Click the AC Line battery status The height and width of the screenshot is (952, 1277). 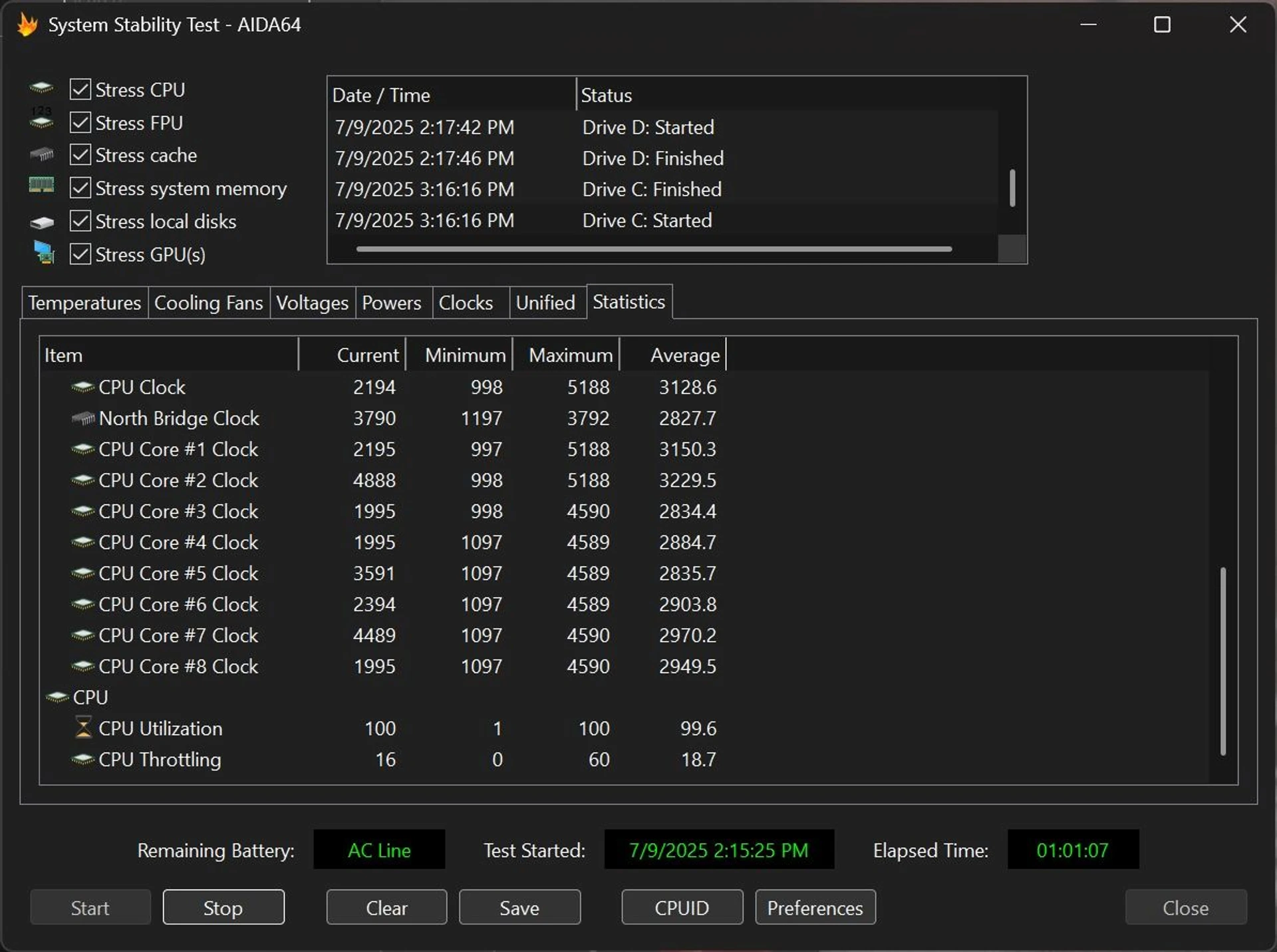[x=379, y=850]
